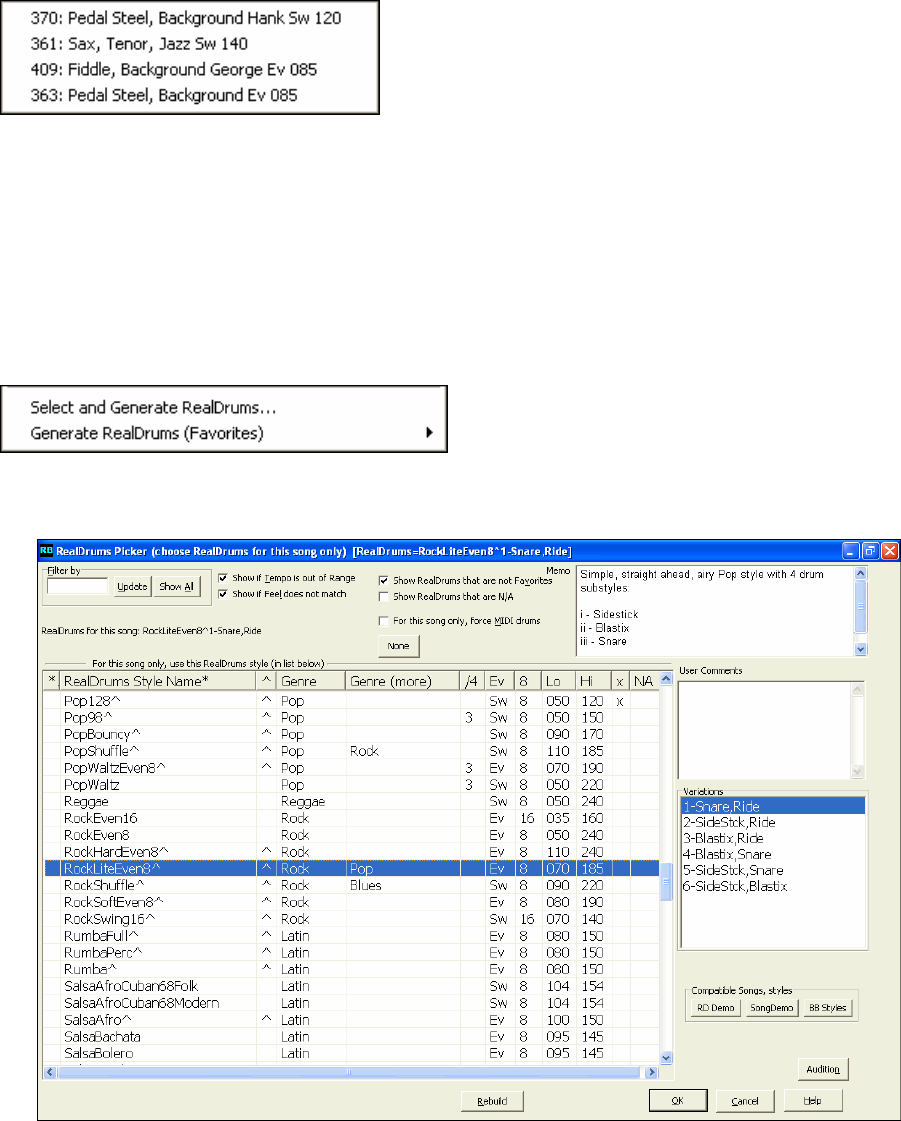Viewport: 901px width, 1121px height.
Task: Select the 6-SideStck,Blastix variation
Action: 773,886
